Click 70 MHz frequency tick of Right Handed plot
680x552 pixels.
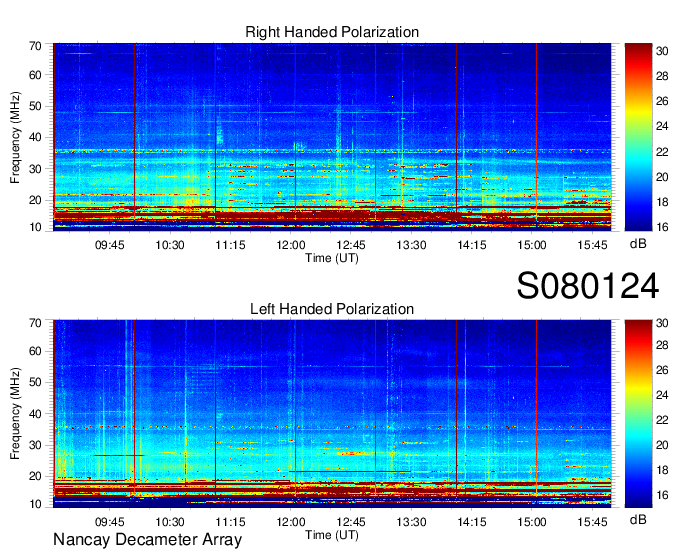(x=35, y=46)
